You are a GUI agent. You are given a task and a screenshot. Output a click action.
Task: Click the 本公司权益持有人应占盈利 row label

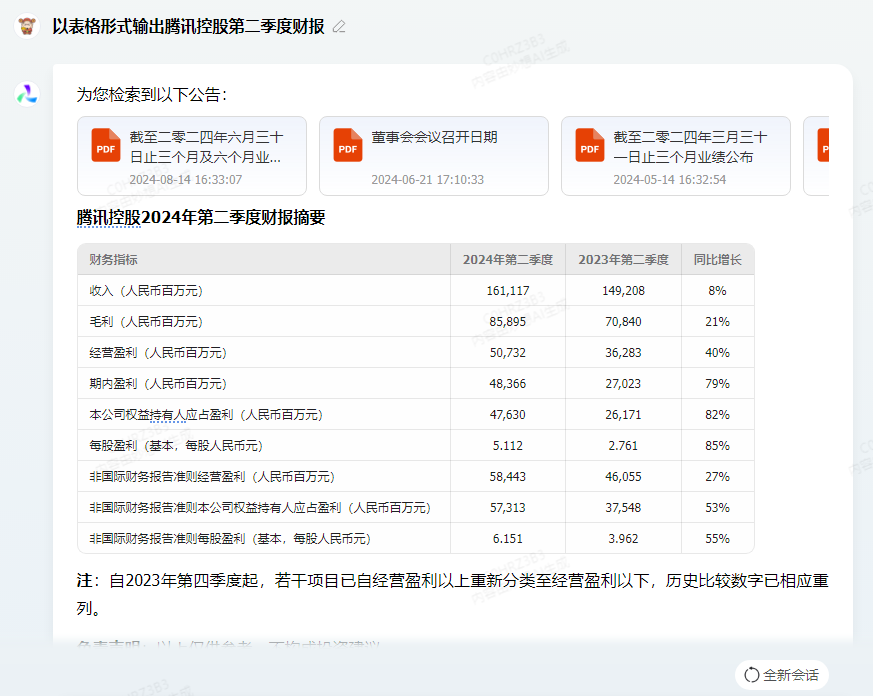(x=206, y=415)
